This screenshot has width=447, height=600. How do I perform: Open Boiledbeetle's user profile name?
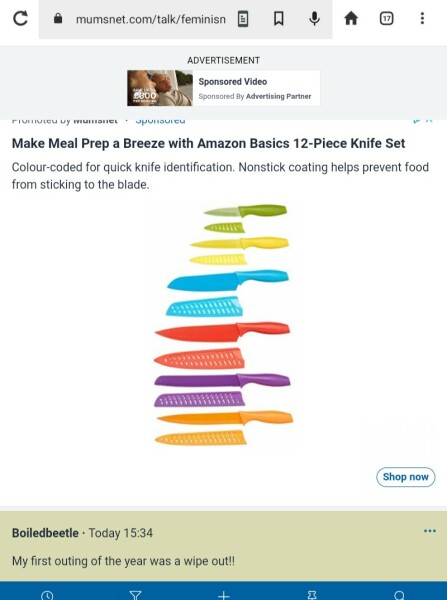tap(45, 533)
